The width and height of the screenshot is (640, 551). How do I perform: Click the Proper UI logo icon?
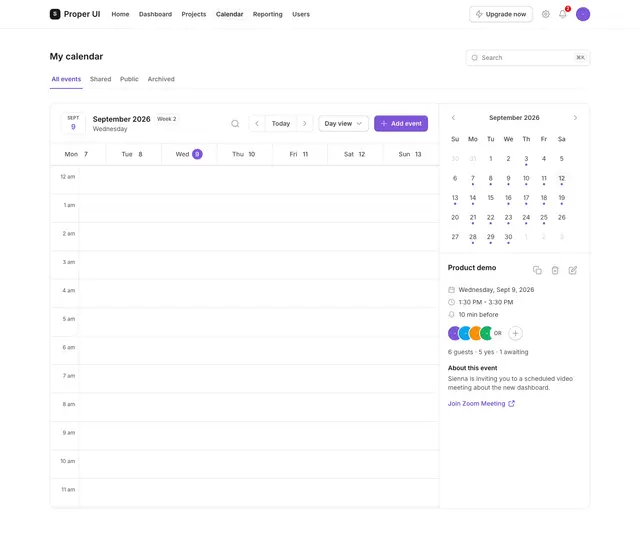click(x=55, y=14)
